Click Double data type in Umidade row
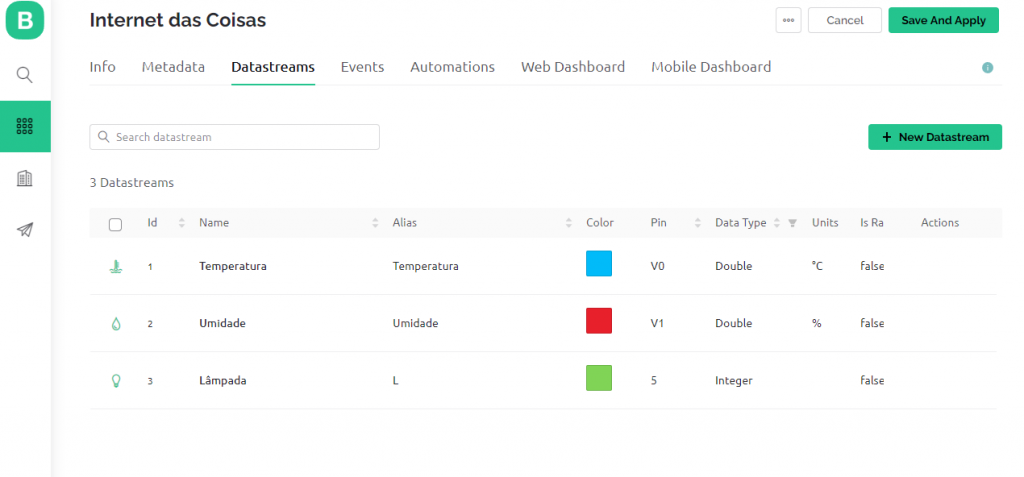The image size is (1024, 477). click(x=733, y=323)
